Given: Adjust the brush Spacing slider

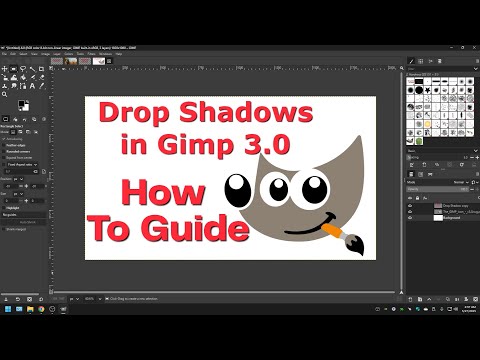Looking at the screenshot, I should (x=437, y=157).
